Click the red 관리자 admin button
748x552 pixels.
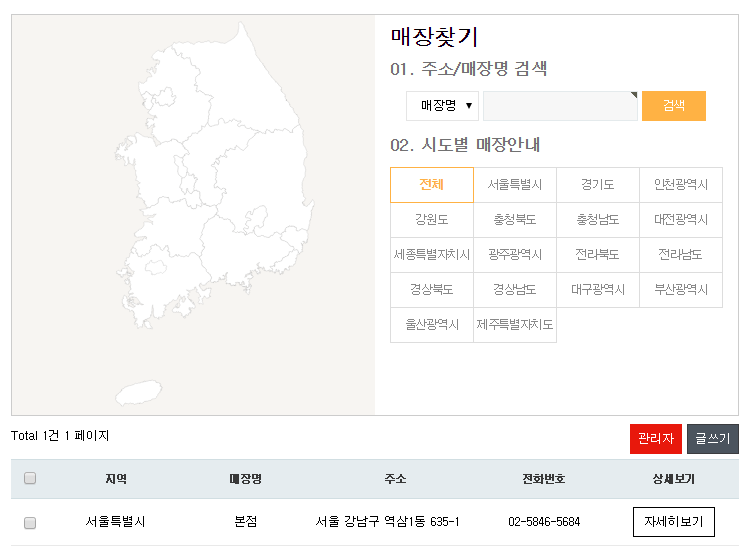click(655, 438)
